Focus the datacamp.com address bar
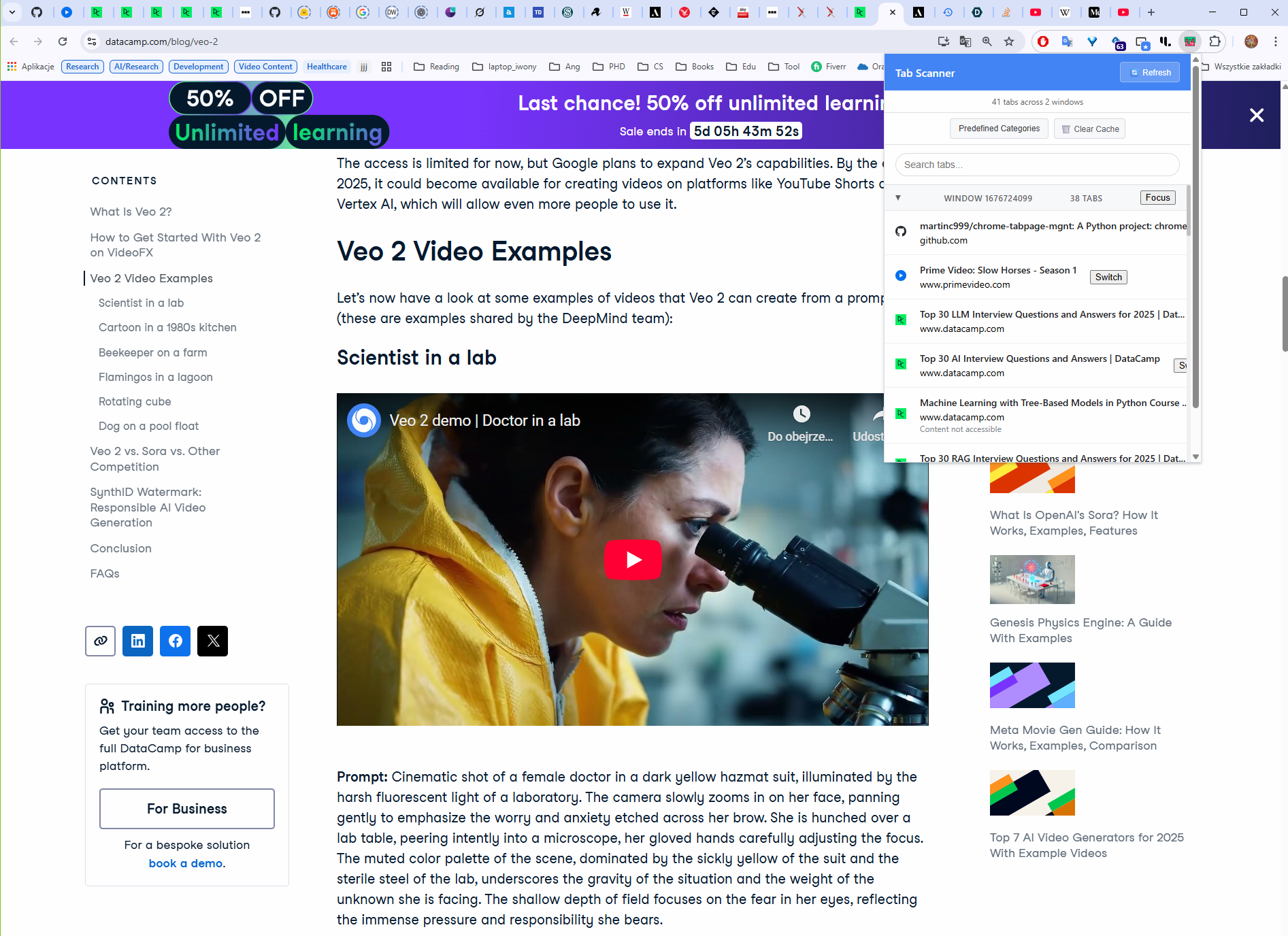Viewport: 1288px width, 936px height. [x=517, y=41]
